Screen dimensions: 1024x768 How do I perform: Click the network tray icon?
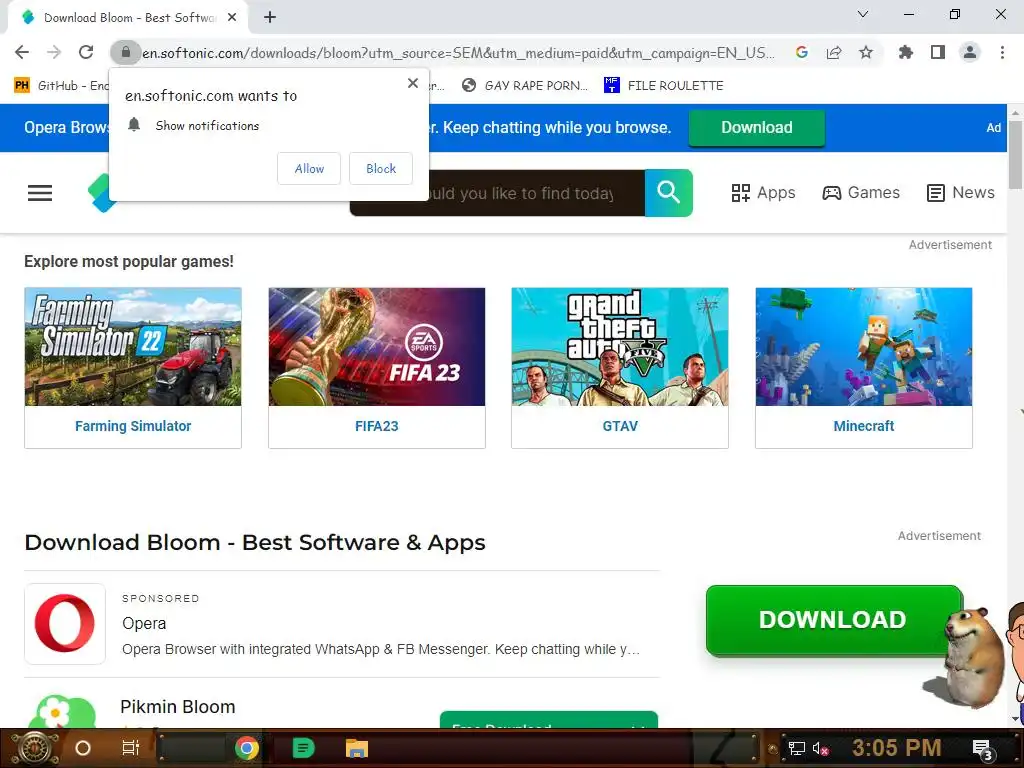point(796,748)
